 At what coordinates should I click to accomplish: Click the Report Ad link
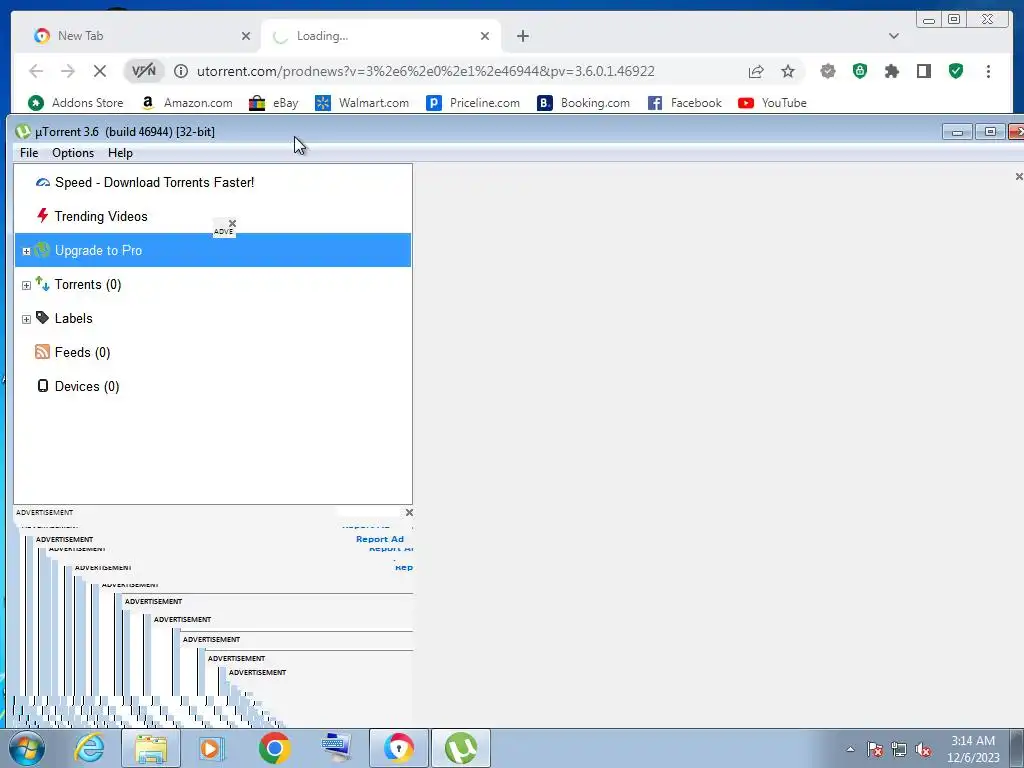(379, 539)
